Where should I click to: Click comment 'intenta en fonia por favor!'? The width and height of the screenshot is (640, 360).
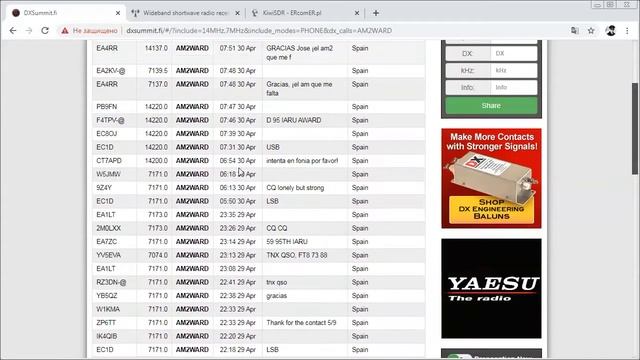click(302, 160)
